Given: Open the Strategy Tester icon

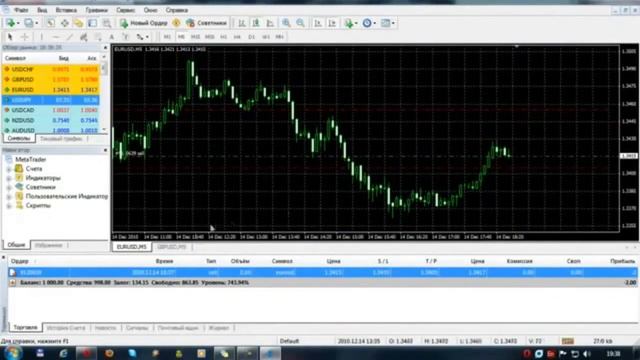Looking at the screenshot, I should click(107, 23).
